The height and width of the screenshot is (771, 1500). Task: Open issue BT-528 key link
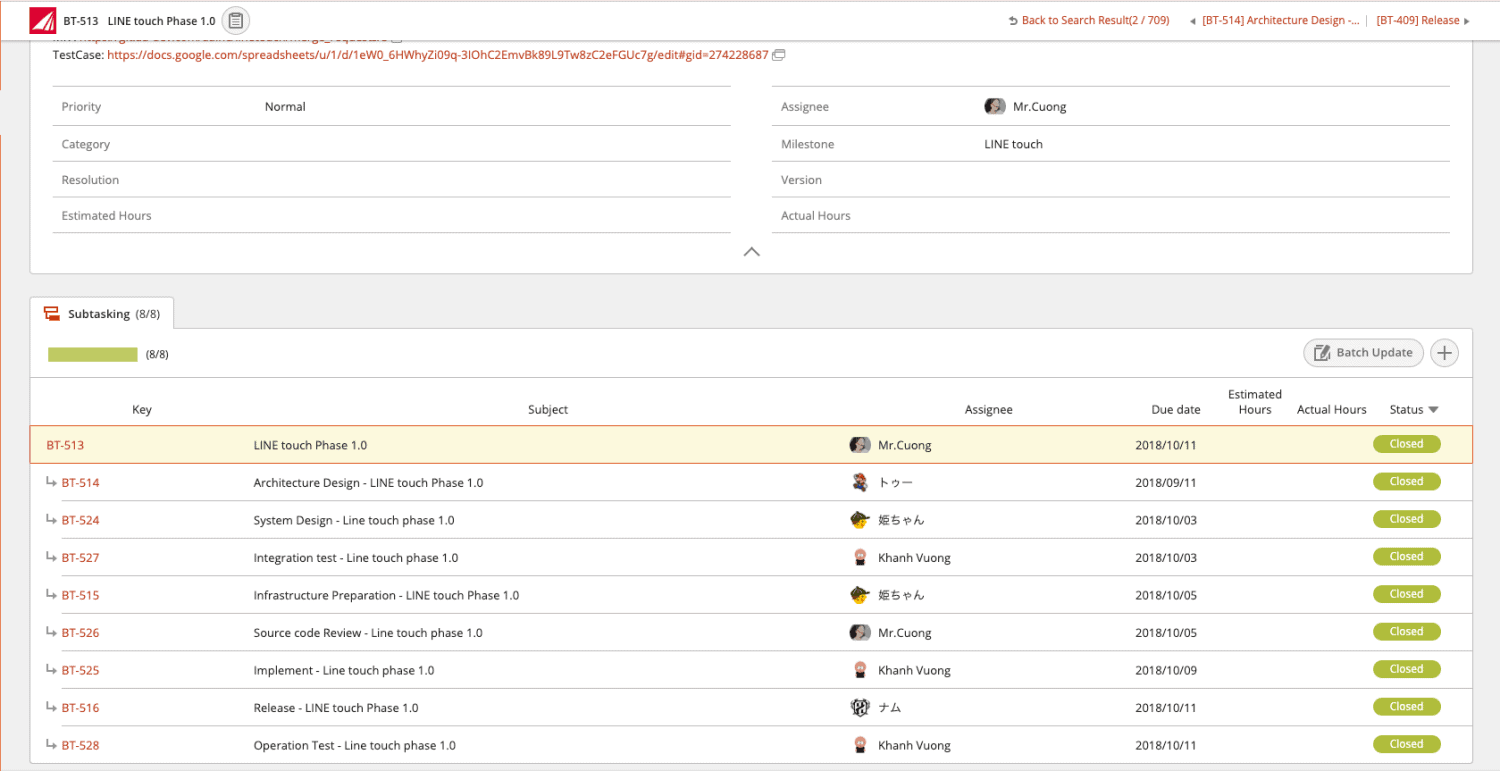pos(80,745)
